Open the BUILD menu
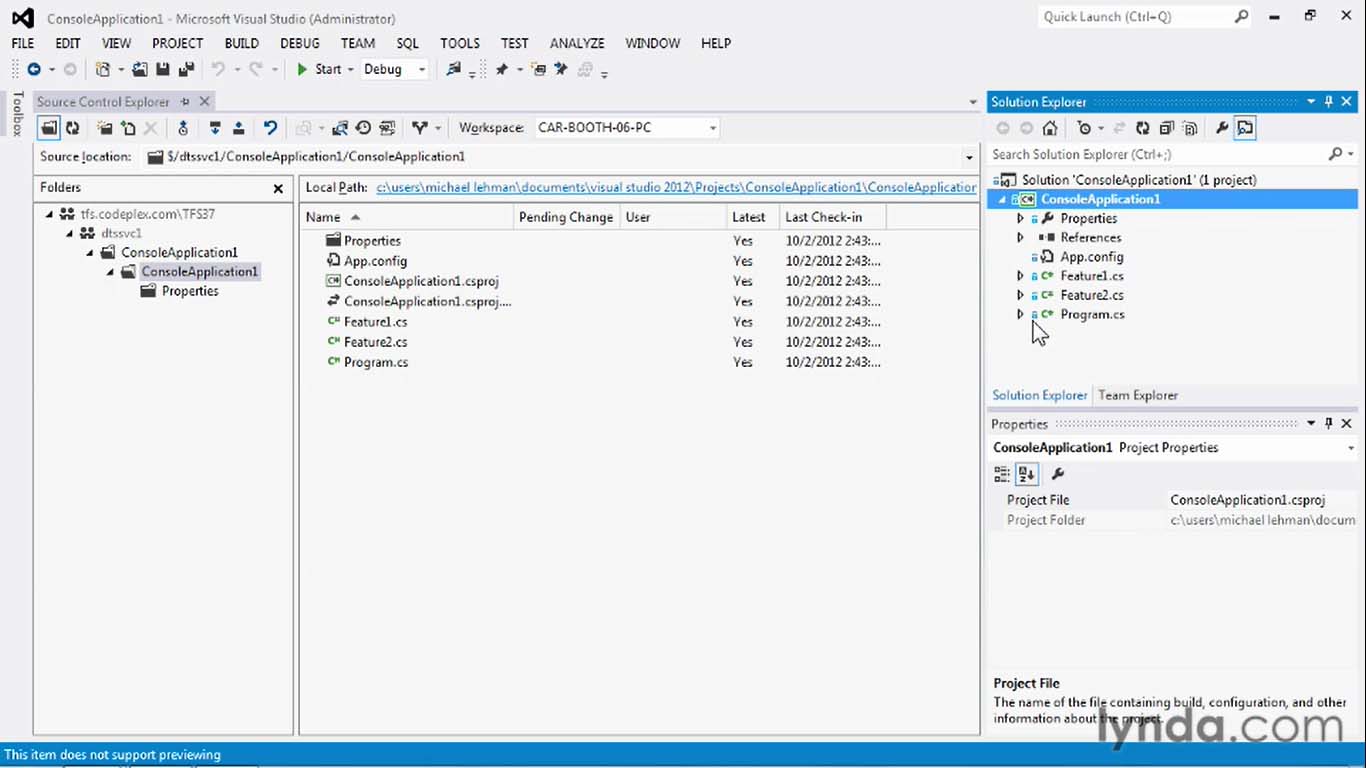 click(241, 43)
